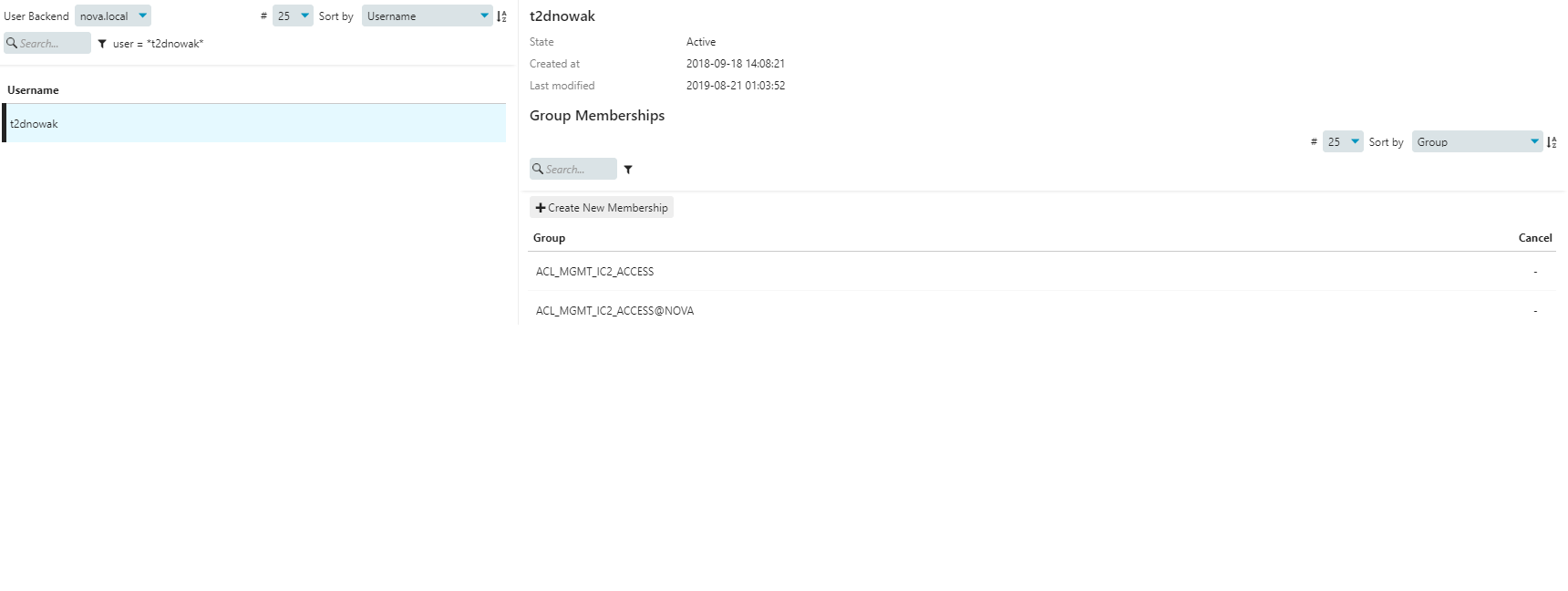The image size is (1568, 591).
Task: Click Create New Membership button
Action: tap(602, 208)
